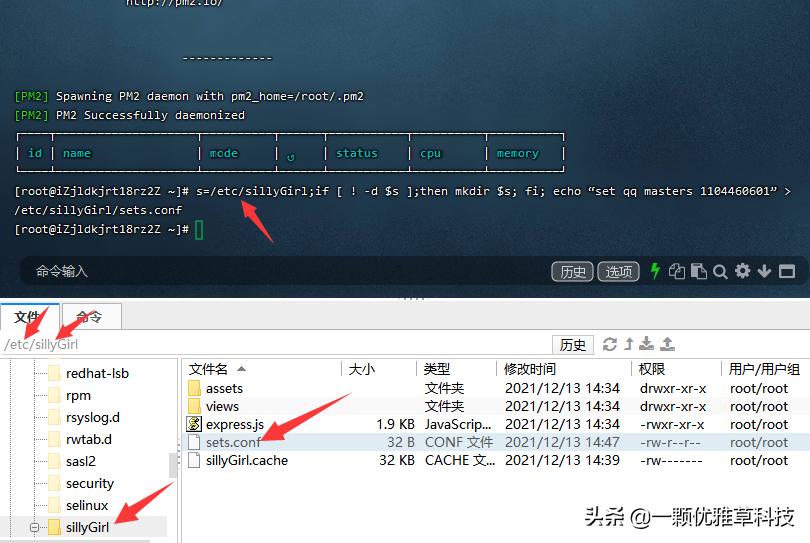Image resolution: width=810 pixels, height=543 pixels.
Task: Click the express.js JavaScript file icon
Action: pos(194,424)
